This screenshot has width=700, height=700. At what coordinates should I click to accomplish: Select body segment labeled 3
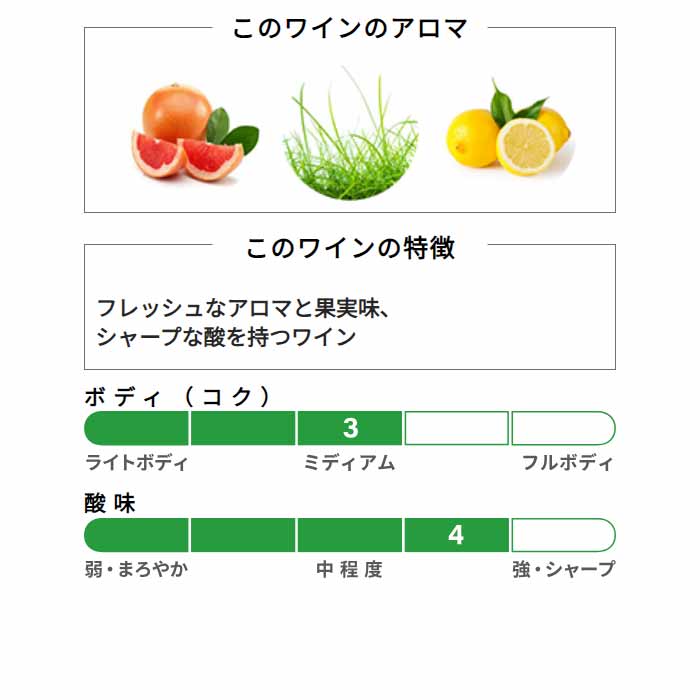coord(350,428)
